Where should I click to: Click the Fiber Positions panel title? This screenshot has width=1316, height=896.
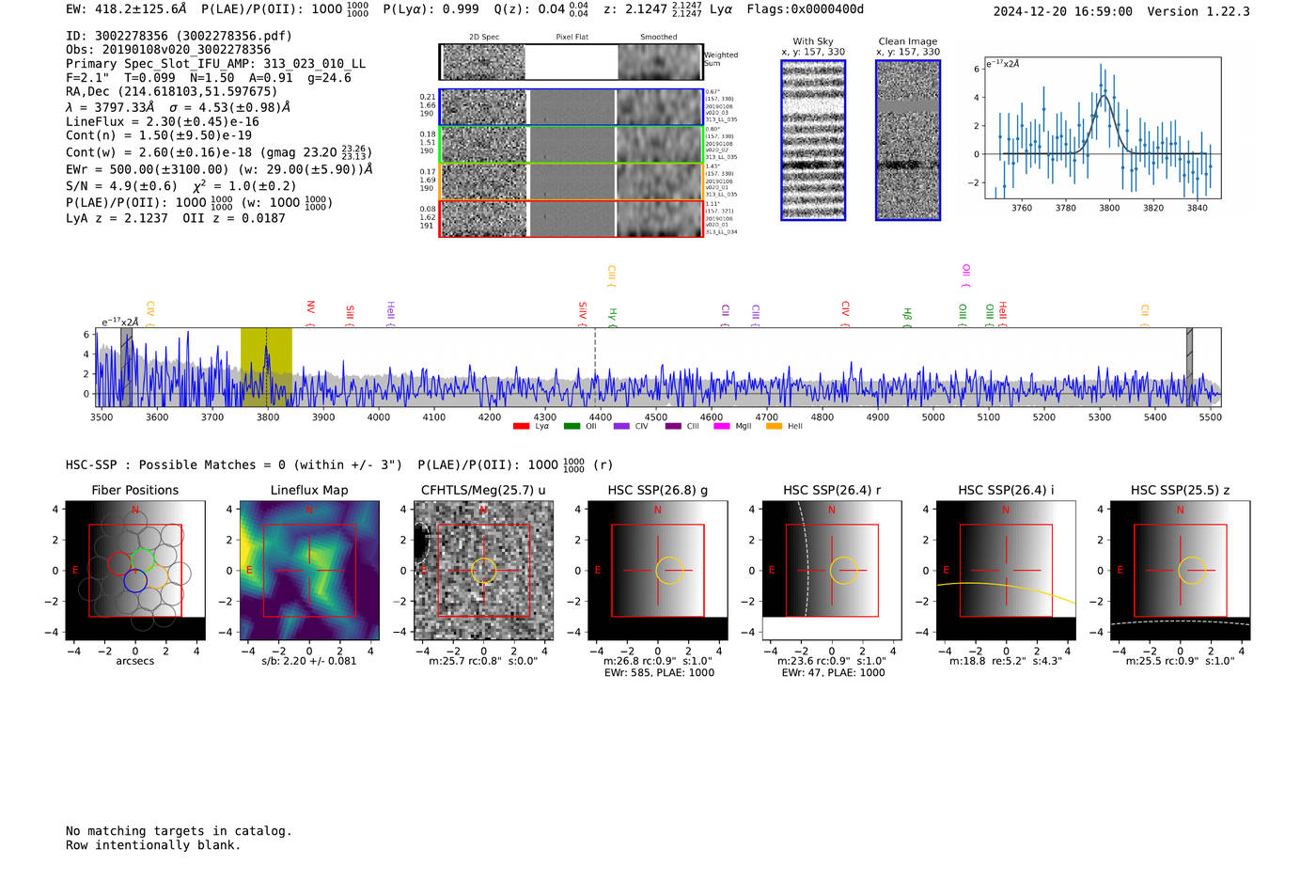pyautogui.click(x=134, y=490)
